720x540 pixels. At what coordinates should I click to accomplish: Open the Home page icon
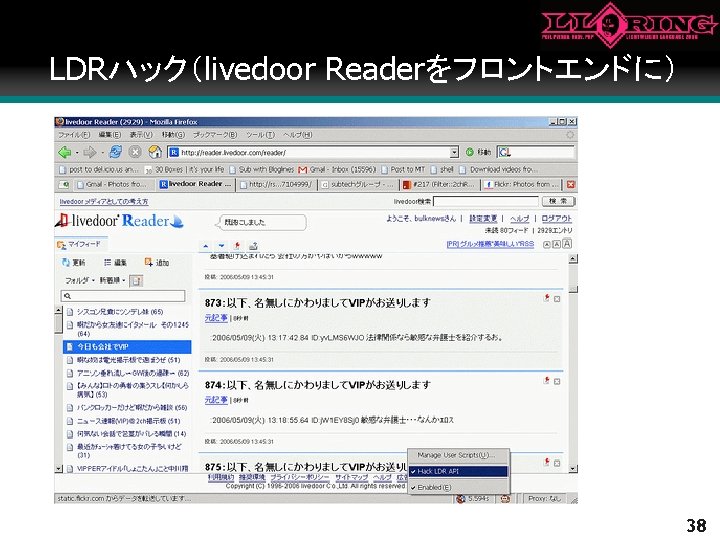click(x=155, y=152)
